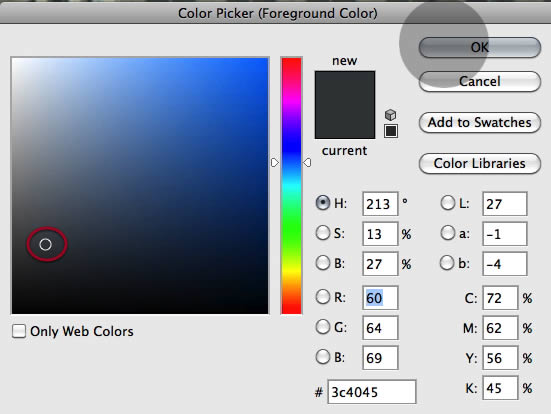Click the left hue slider arrow
The image size is (551, 414).
coord(275,162)
